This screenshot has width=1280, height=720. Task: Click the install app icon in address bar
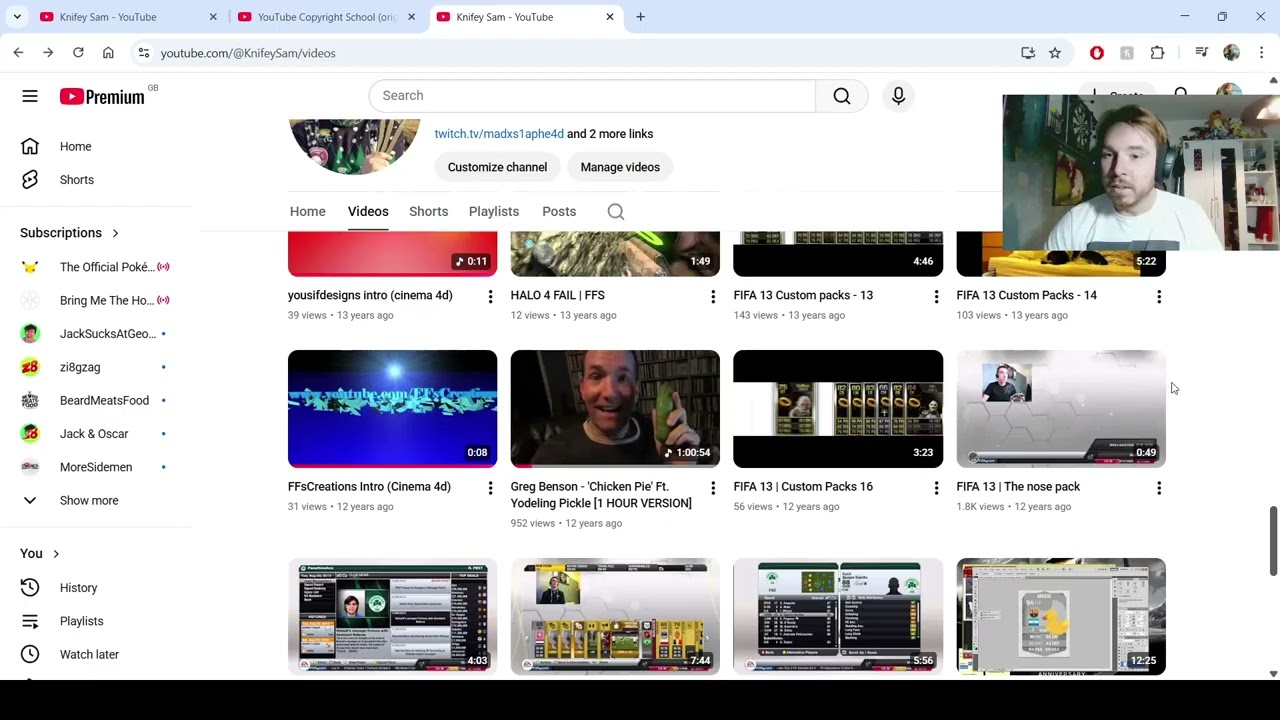(x=1028, y=53)
